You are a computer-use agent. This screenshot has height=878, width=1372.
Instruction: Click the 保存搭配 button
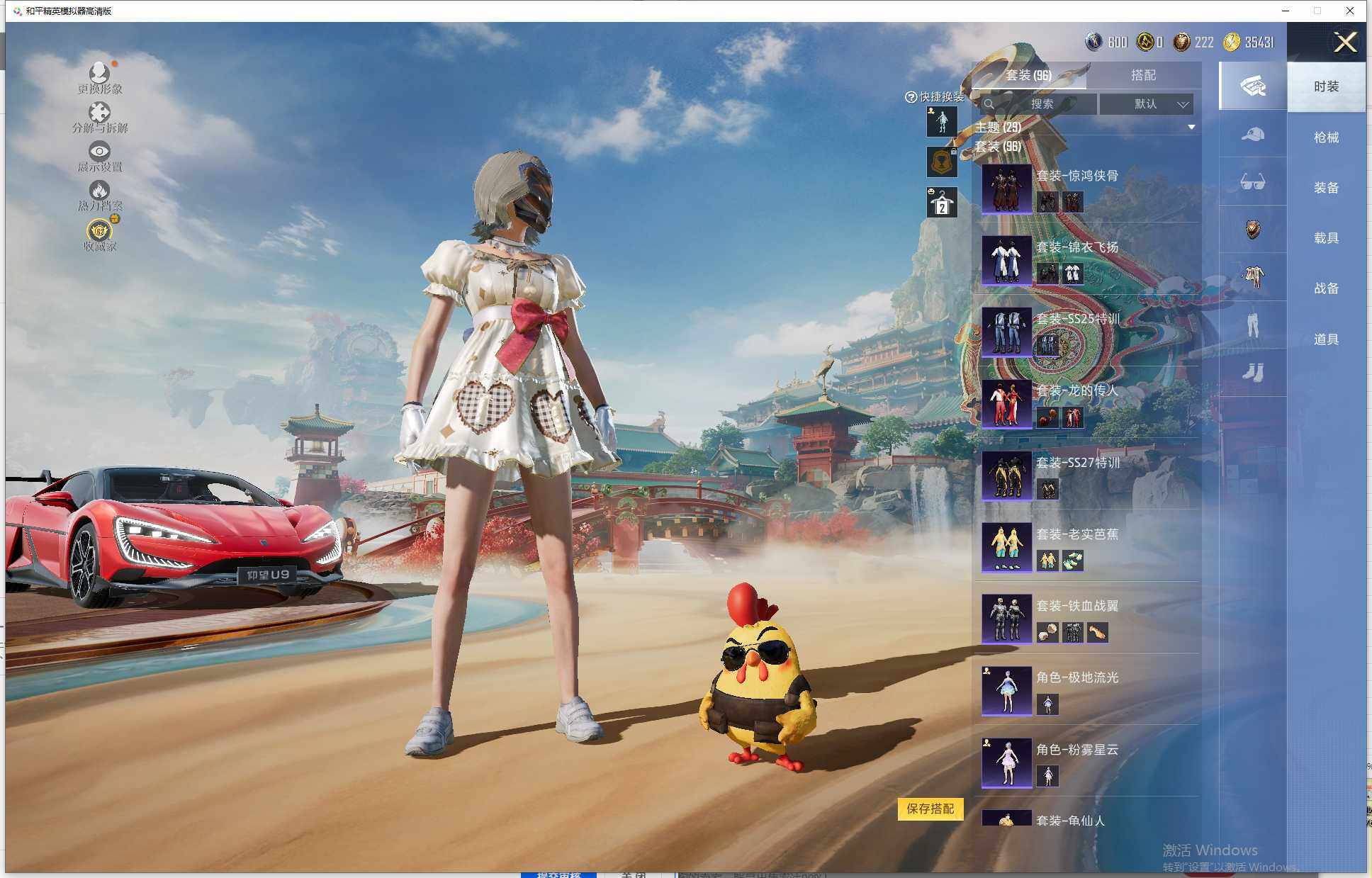930,809
